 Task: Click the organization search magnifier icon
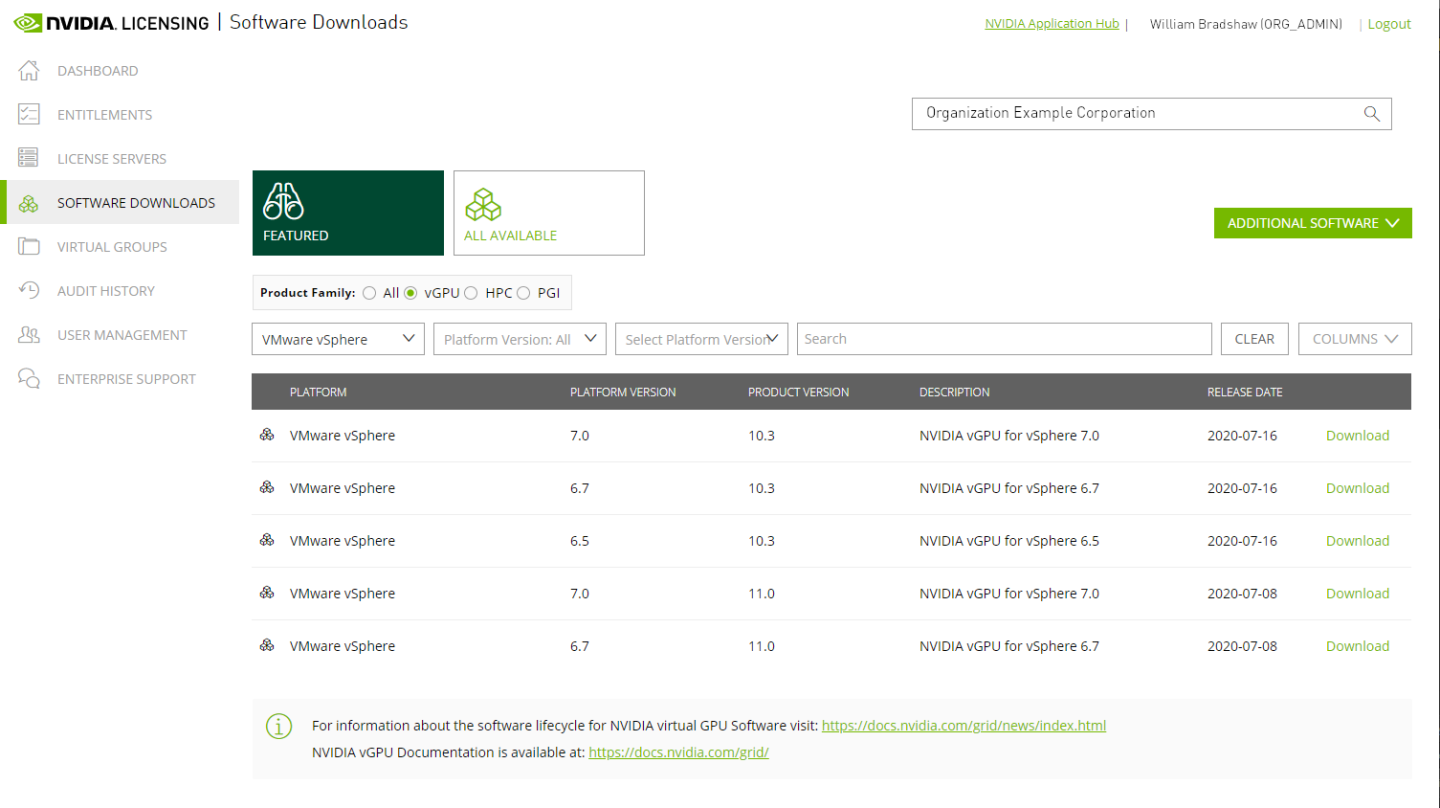(x=1371, y=114)
